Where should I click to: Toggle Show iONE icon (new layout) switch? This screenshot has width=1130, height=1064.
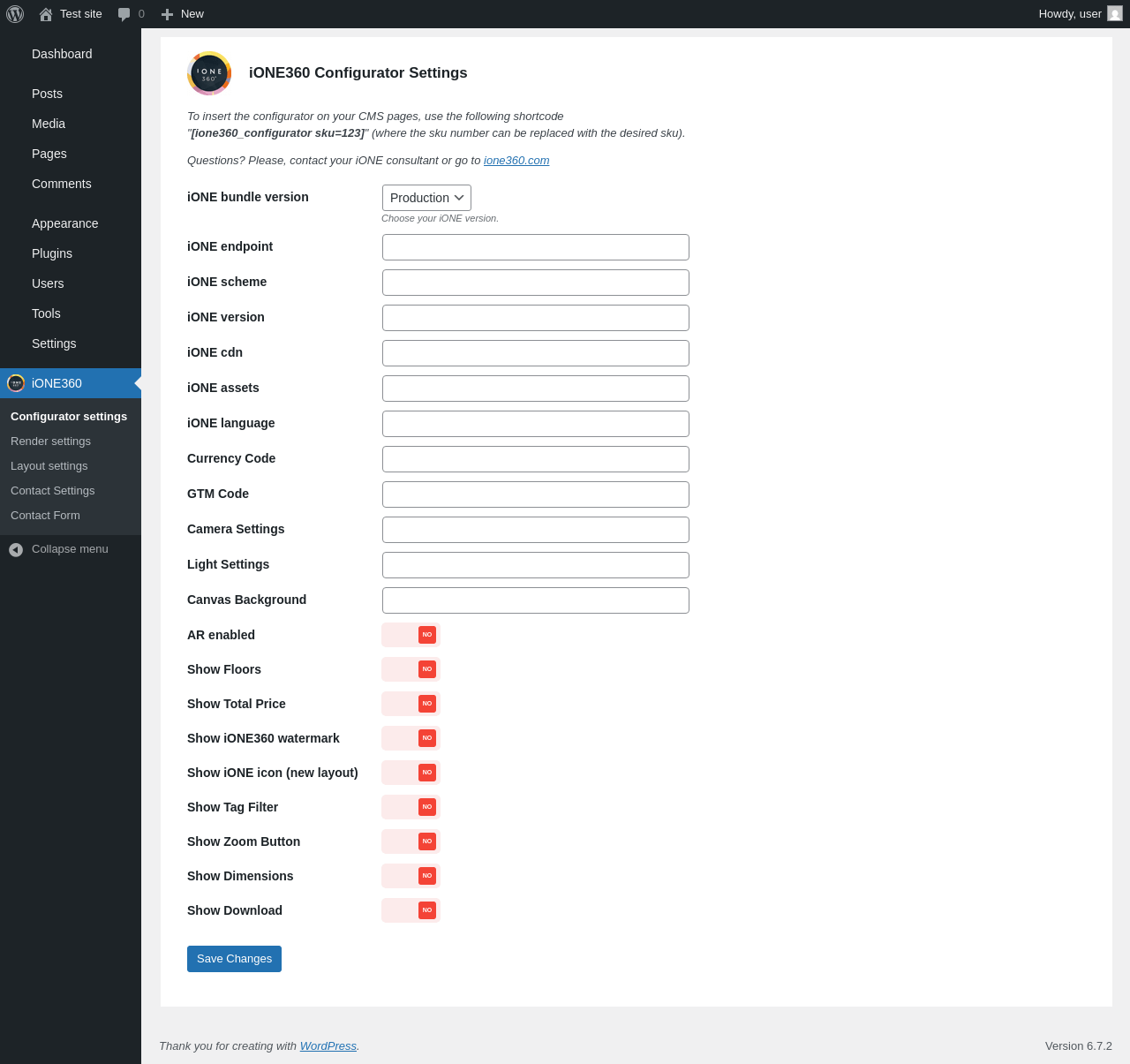coord(411,773)
